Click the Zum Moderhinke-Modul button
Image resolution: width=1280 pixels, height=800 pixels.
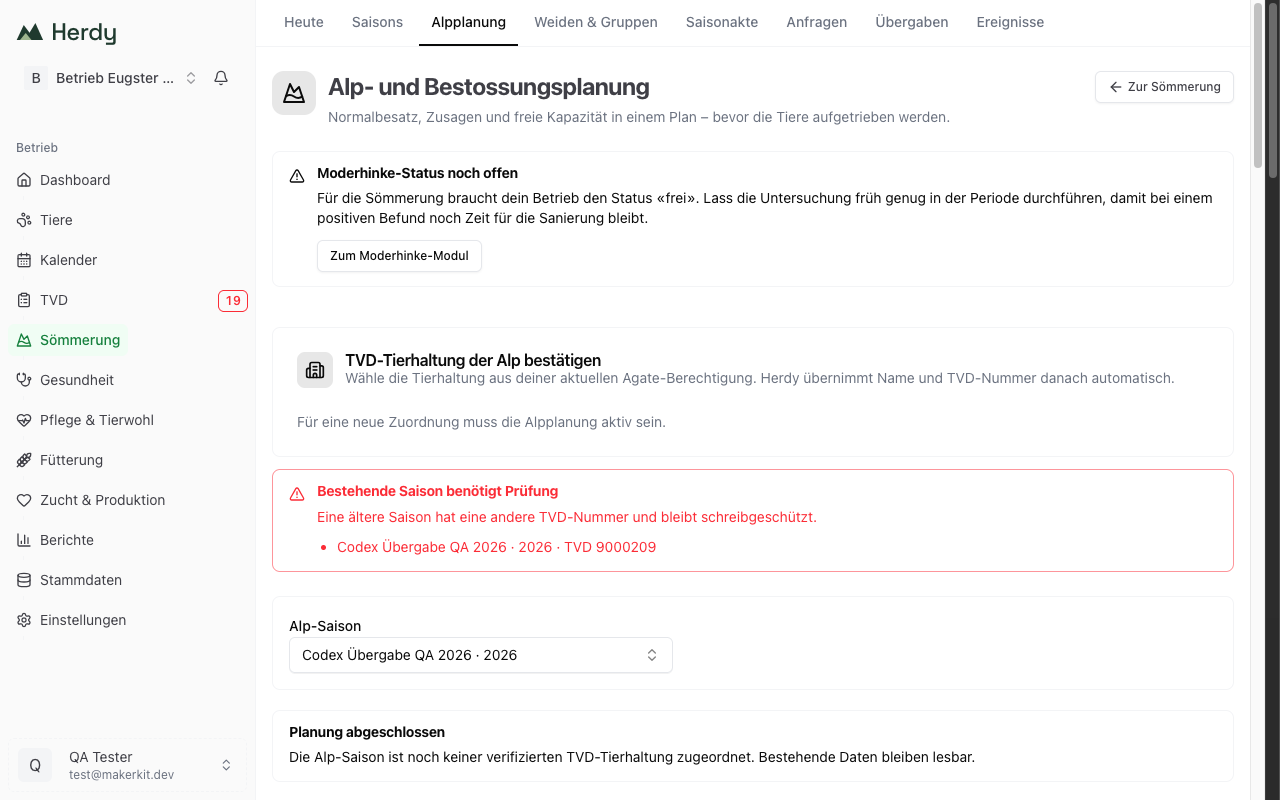coord(399,256)
